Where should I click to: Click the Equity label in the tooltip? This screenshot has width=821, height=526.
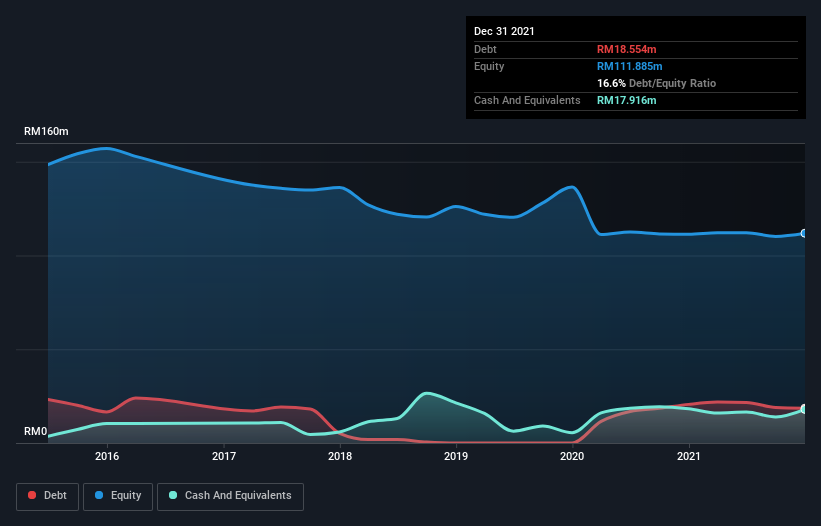click(489, 66)
